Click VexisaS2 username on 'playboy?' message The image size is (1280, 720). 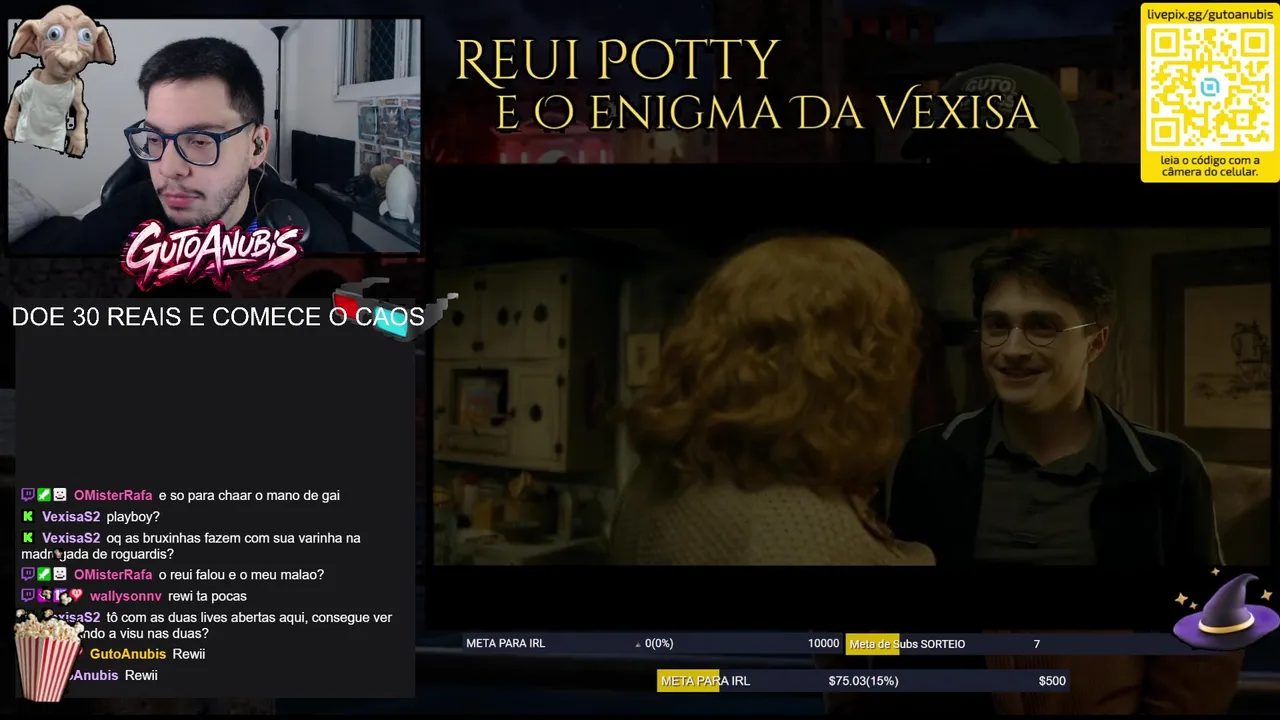[x=71, y=517]
